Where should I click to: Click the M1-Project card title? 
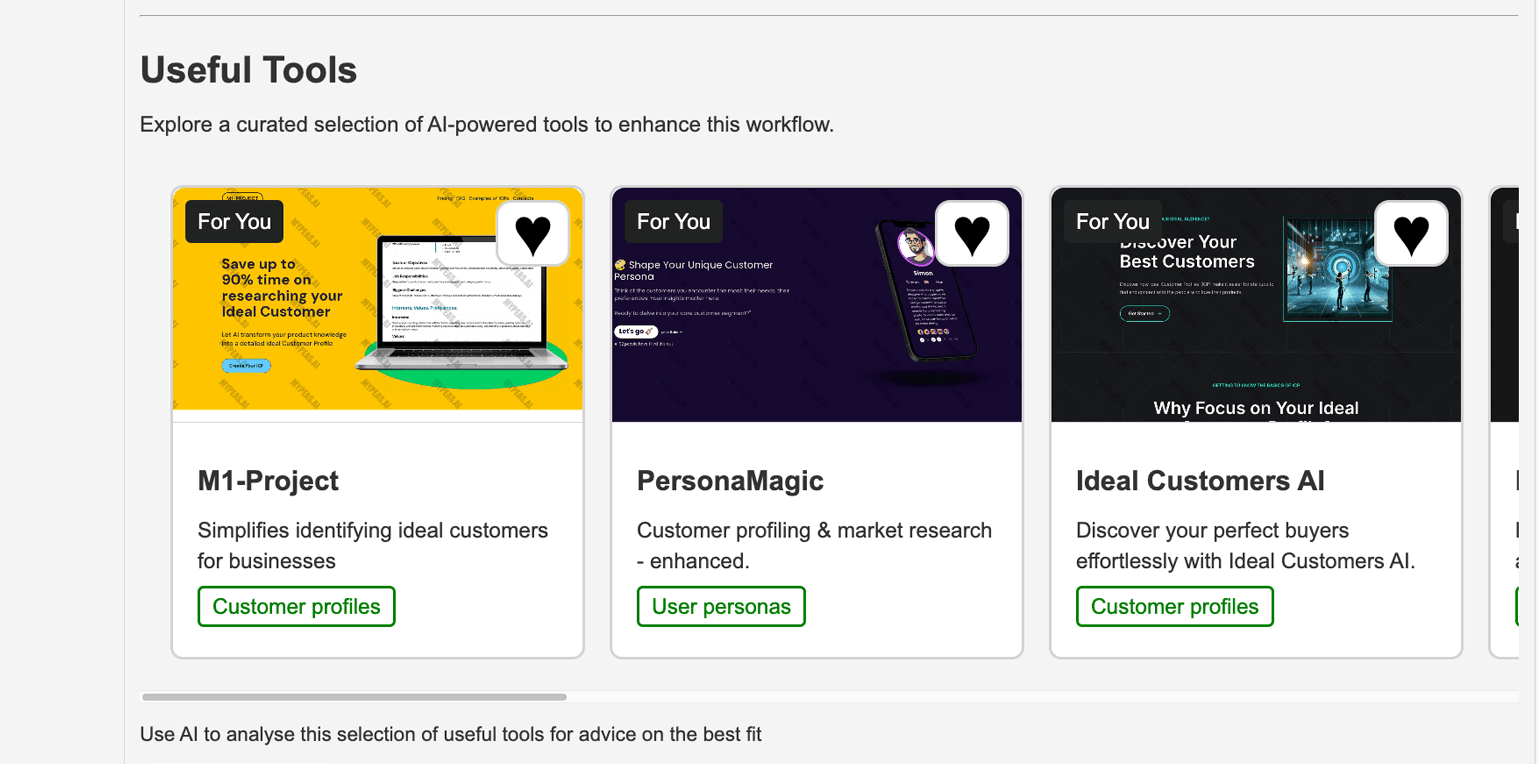pyautogui.click(x=268, y=481)
